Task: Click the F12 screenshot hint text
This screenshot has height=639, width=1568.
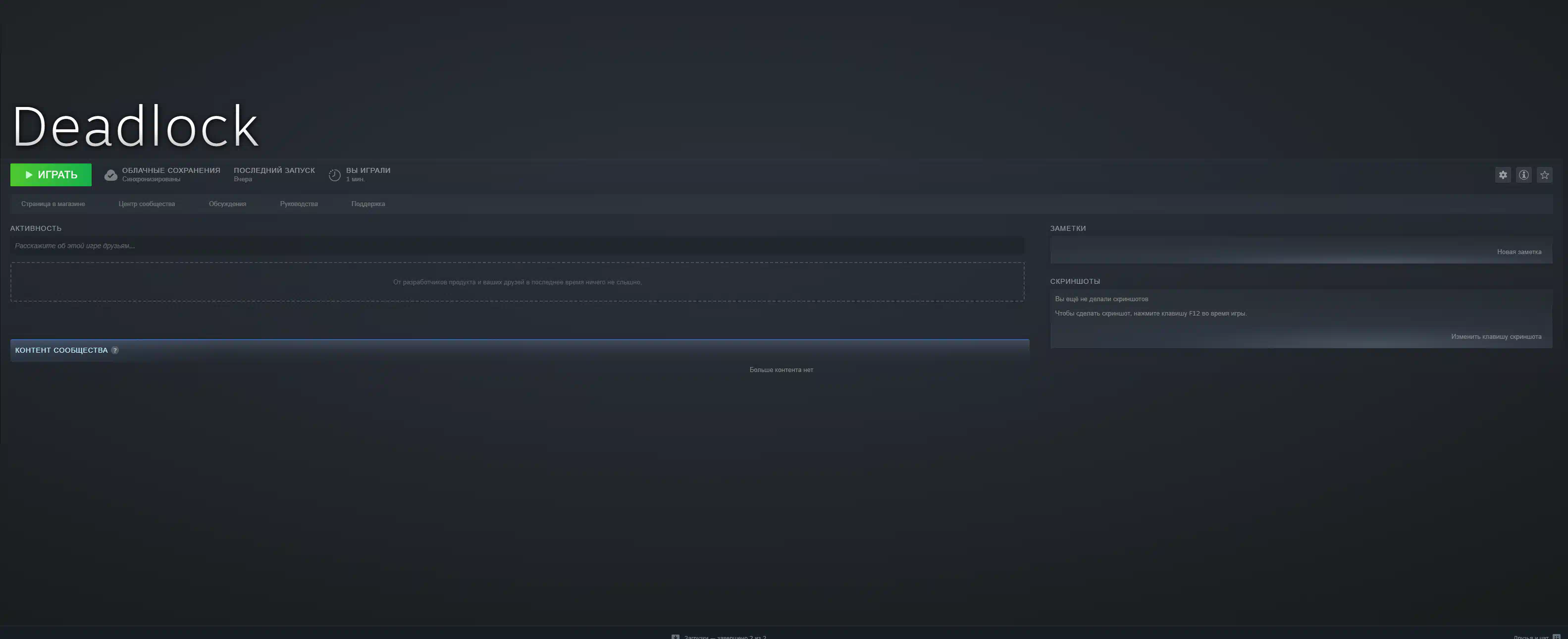Action: (x=1150, y=314)
